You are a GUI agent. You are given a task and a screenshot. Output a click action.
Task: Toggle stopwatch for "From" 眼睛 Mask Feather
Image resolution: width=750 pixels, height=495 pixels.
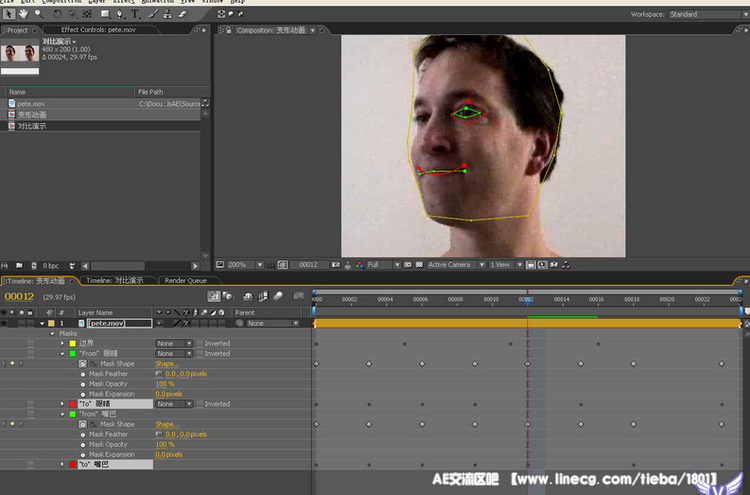coord(83,374)
